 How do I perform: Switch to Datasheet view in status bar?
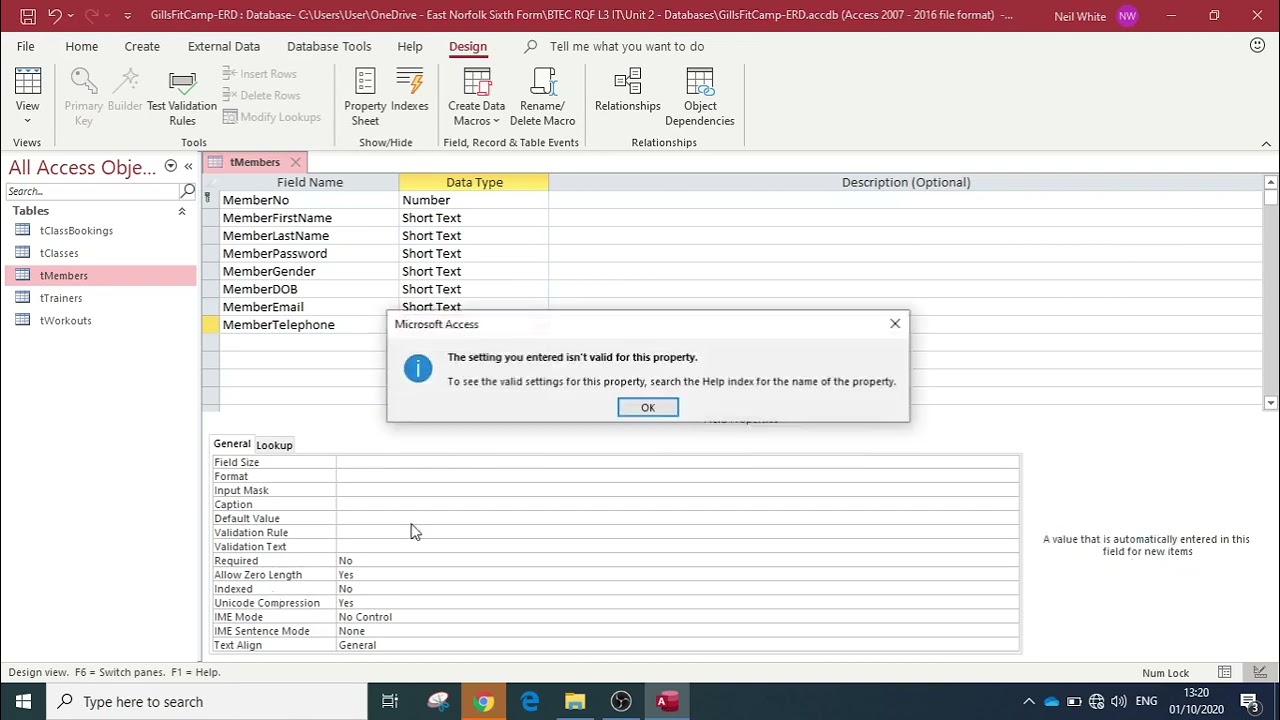click(x=1224, y=672)
